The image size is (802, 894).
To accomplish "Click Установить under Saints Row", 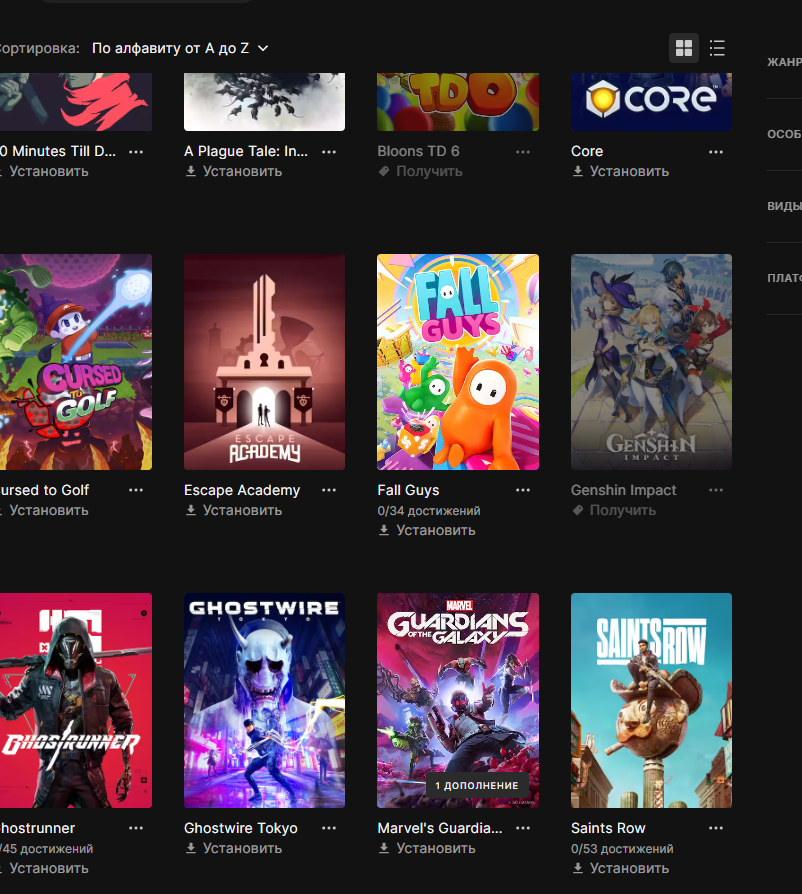I will (x=620, y=868).
